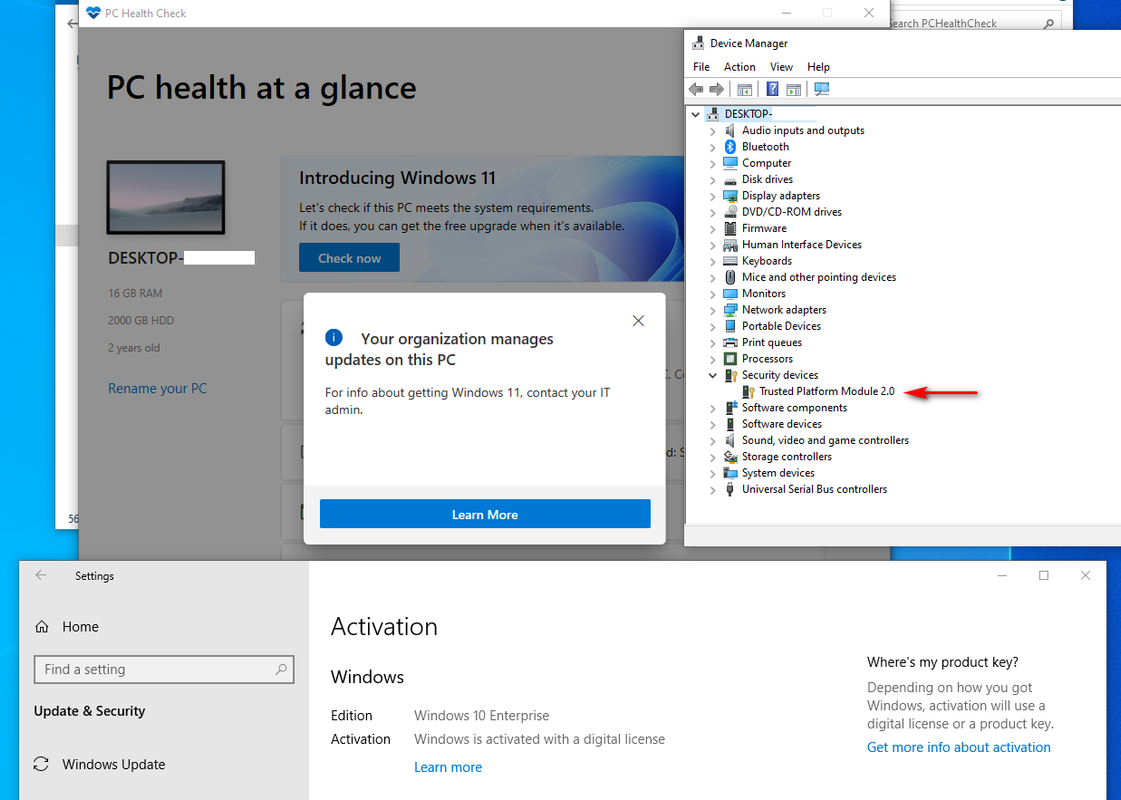Click the Storage controllers icon
This screenshot has height=800, width=1121.
(730, 457)
